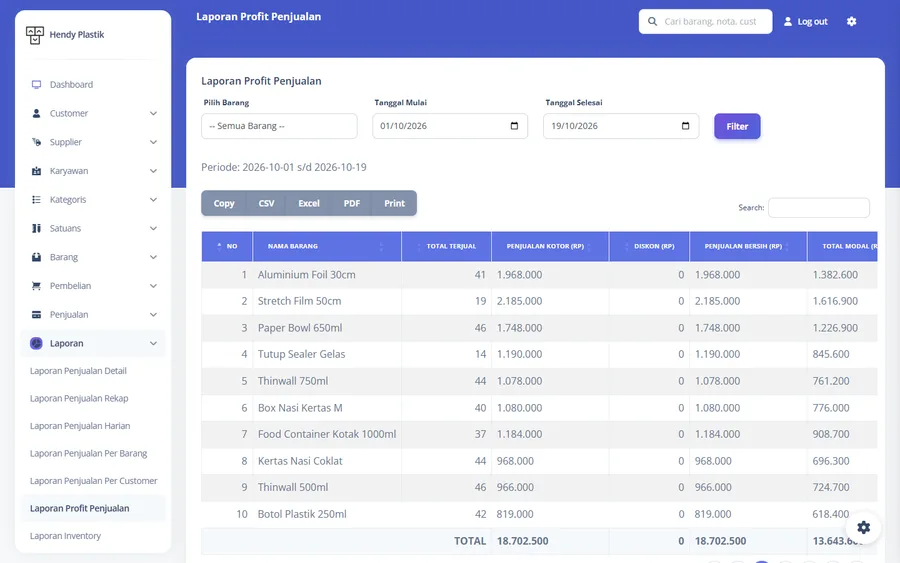Click the Customer person icon

(x=36, y=113)
